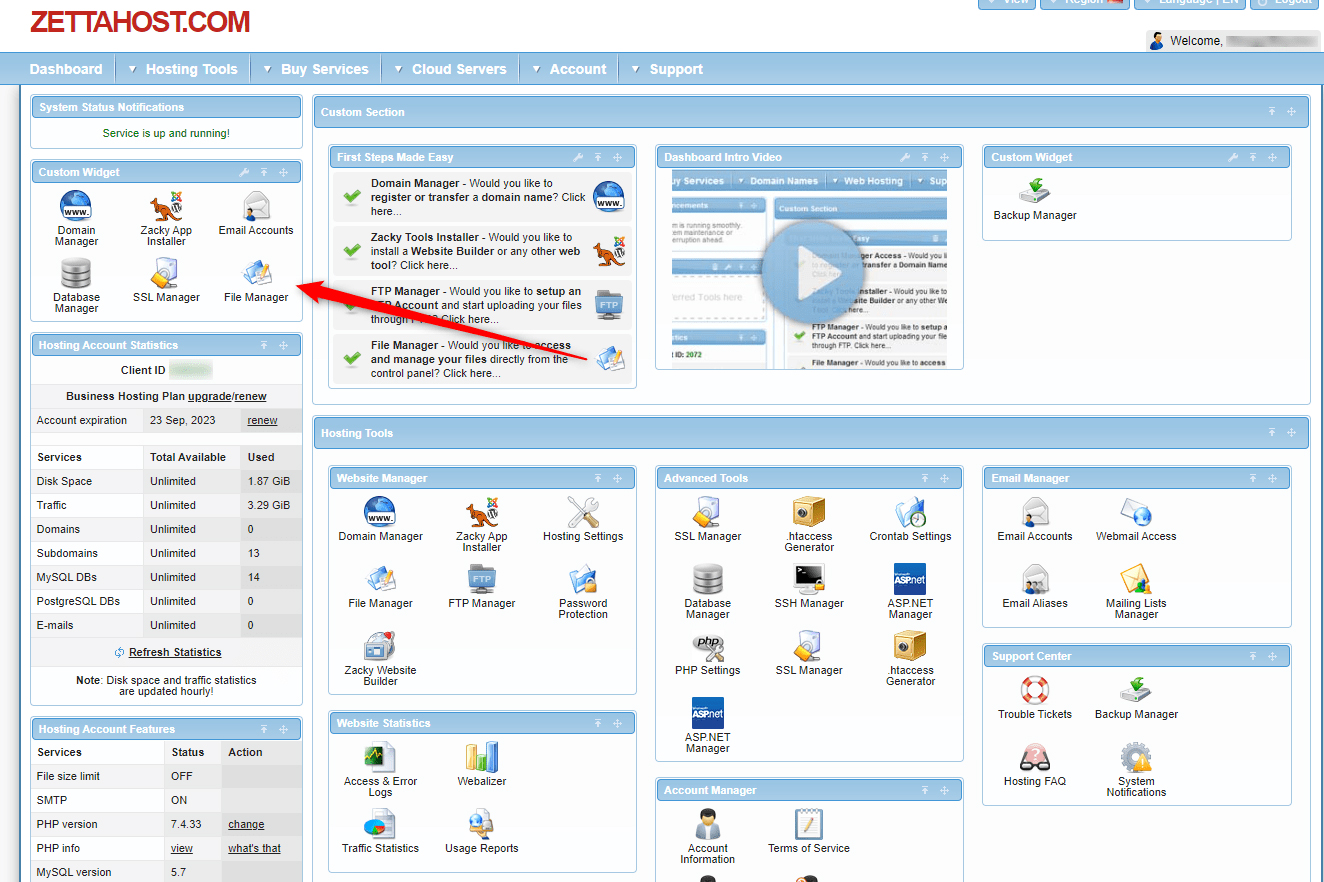Open Email Accounts in the Email Manager panel
1324x882 pixels.
point(1035,520)
